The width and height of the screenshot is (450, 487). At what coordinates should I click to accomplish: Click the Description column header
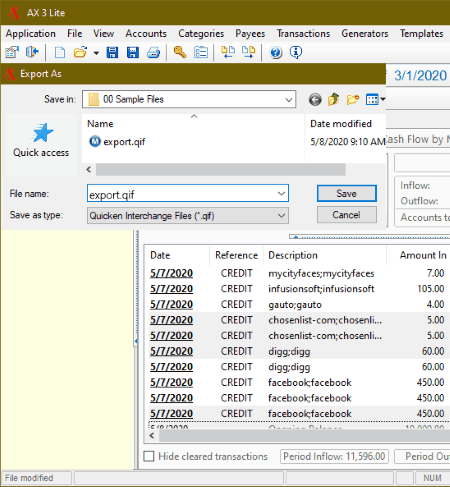(x=293, y=255)
